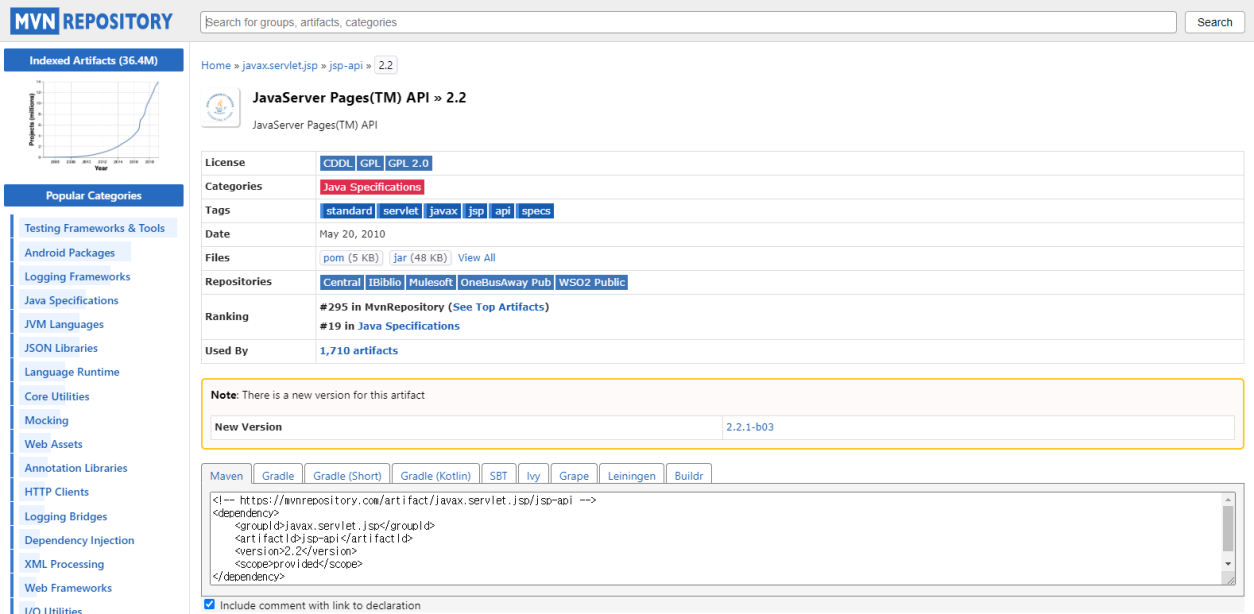Open new version 2.2.1-b03 link
1254x614 pixels.
[x=750, y=427]
